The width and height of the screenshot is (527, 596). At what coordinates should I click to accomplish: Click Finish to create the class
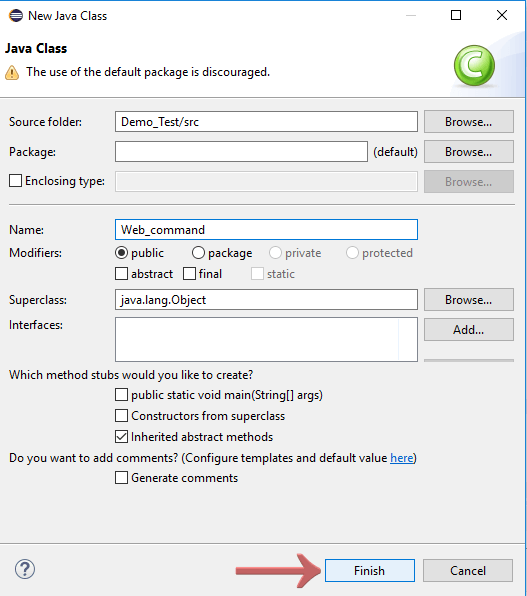[370, 570]
